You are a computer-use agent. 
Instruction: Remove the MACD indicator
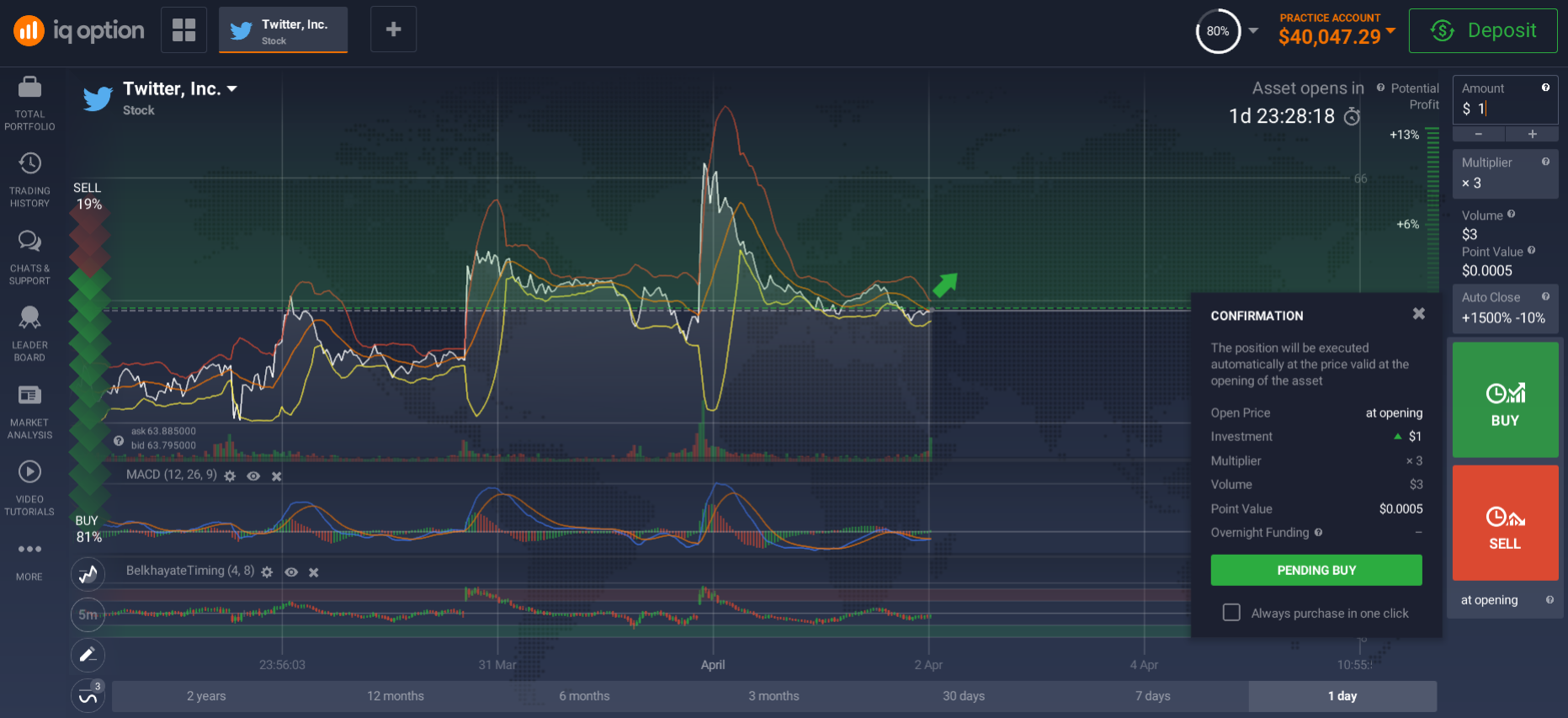tap(276, 476)
